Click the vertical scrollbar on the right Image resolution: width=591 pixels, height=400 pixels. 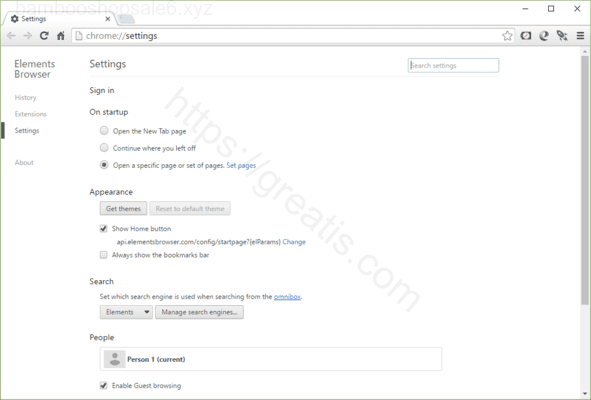tap(585, 180)
